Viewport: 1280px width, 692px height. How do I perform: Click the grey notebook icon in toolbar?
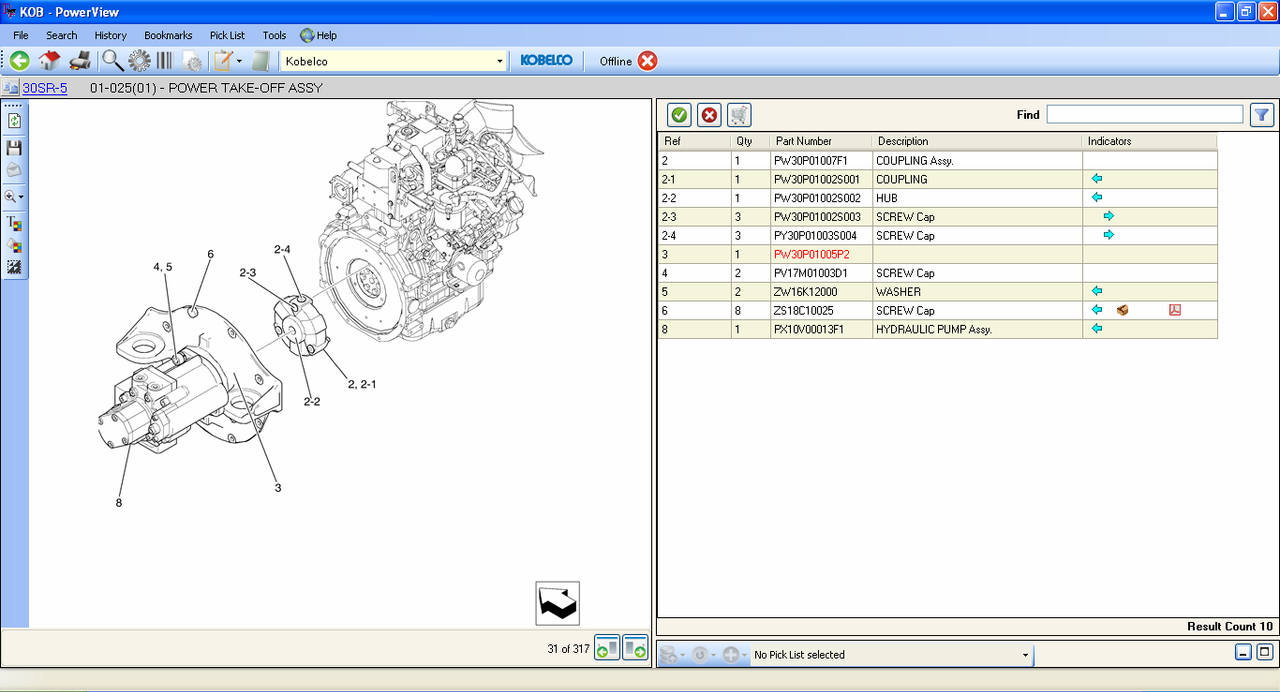click(x=261, y=61)
